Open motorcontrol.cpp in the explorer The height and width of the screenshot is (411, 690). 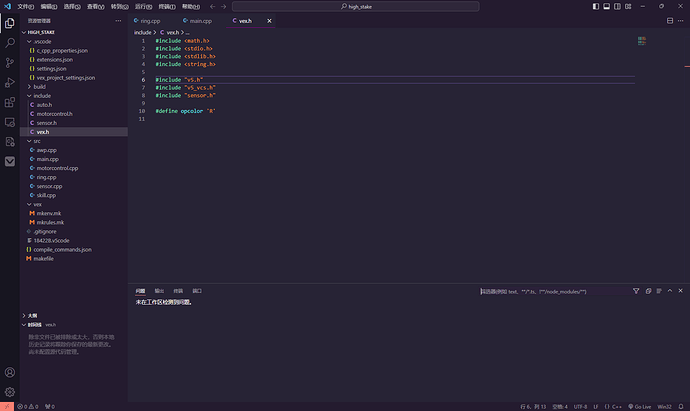click(x=56, y=168)
